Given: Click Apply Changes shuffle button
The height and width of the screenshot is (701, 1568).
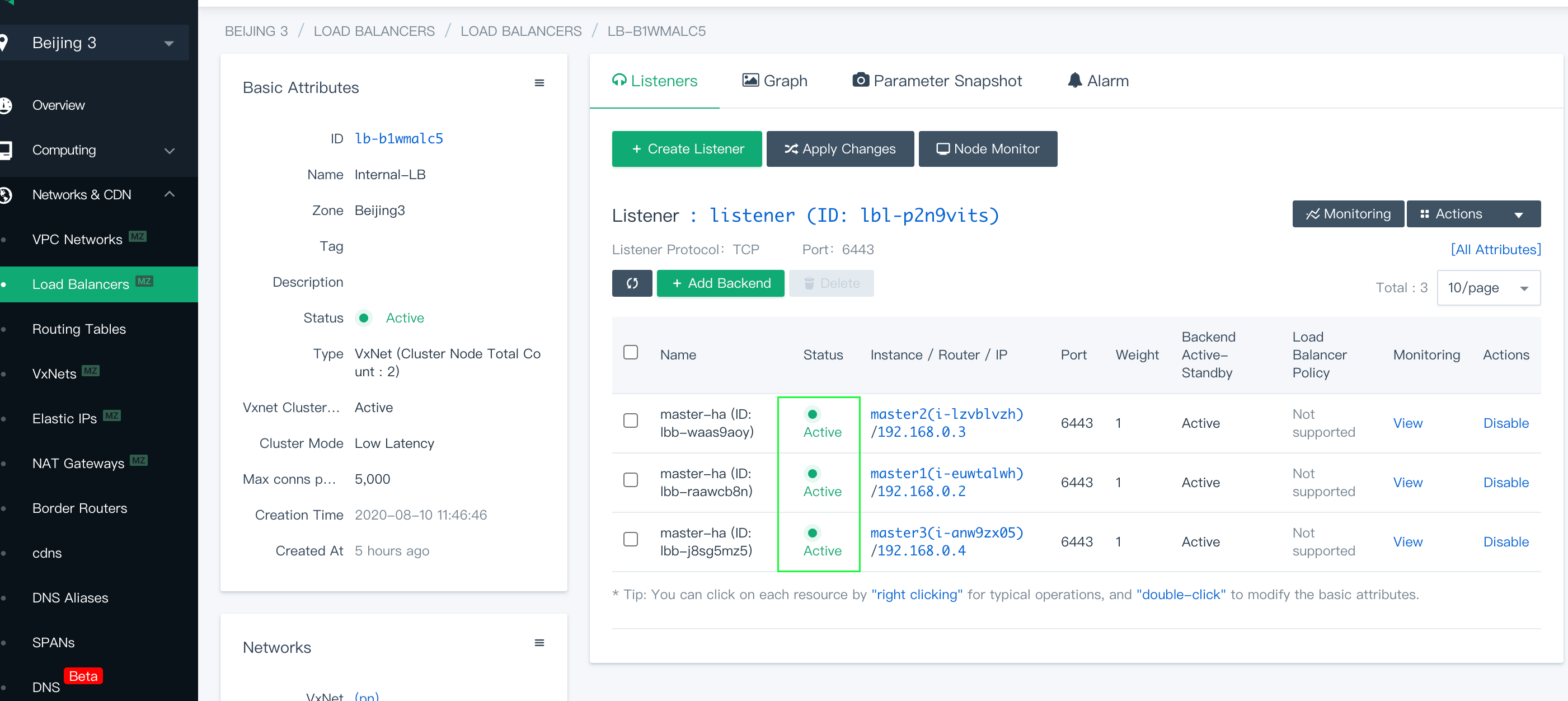Looking at the screenshot, I should [839, 148].
